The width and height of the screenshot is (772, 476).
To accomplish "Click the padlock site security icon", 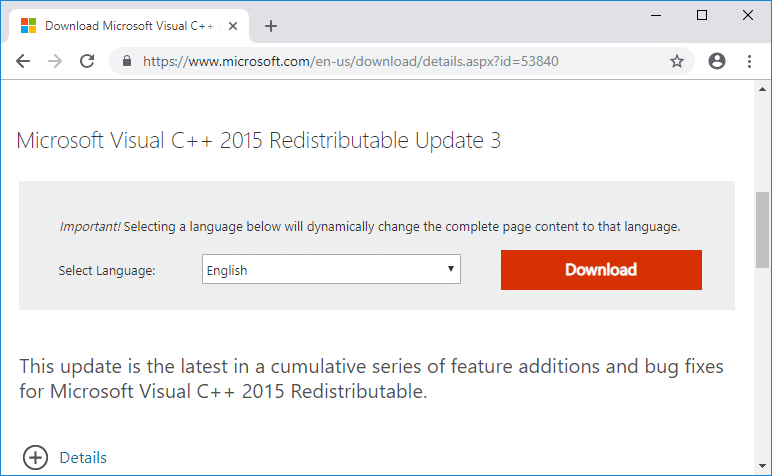I will click(x=127, y=61).
